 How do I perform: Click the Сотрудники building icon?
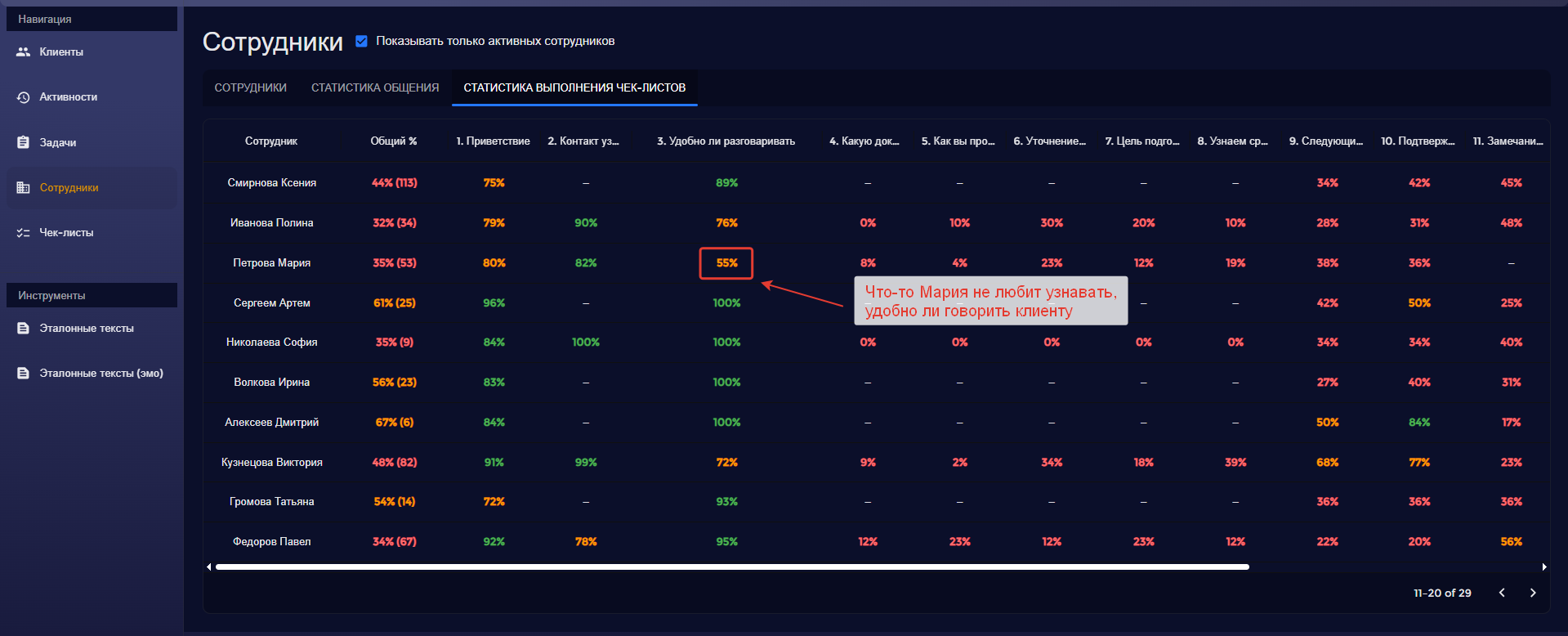point(24,188)
